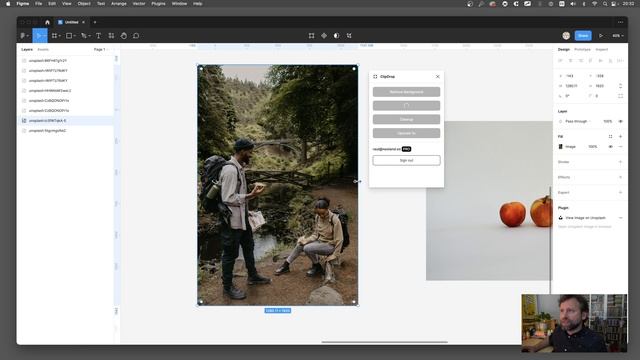Viewport: 640px width, 360px height.
Task: Start the presentation with the play icon
Action: [601, 36]
